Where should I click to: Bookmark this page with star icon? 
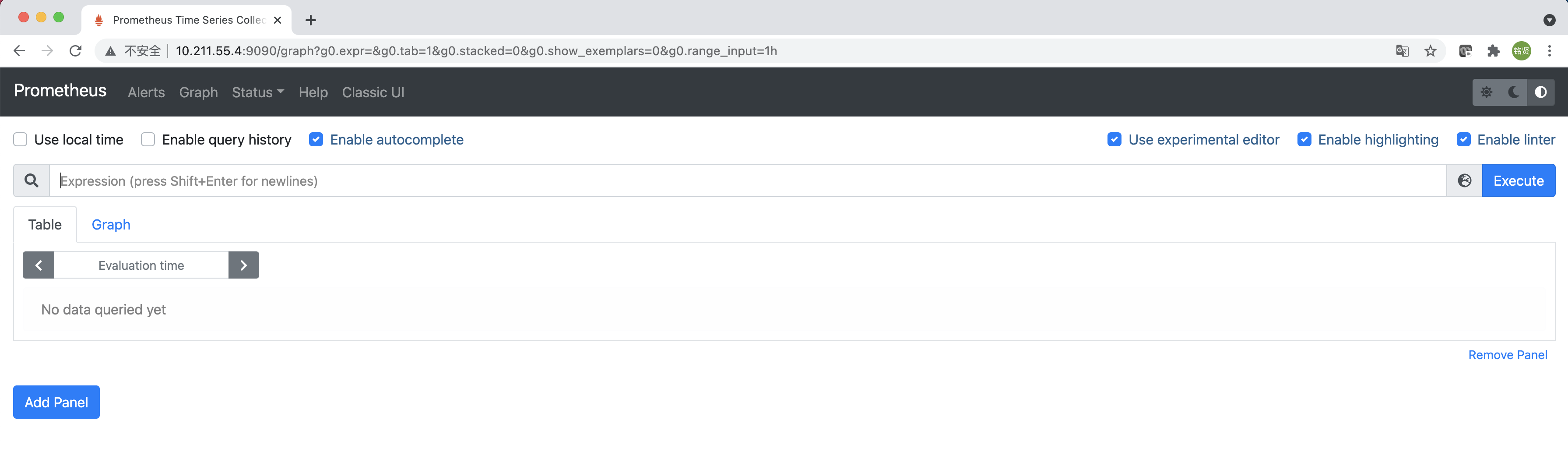(1431, 51)
